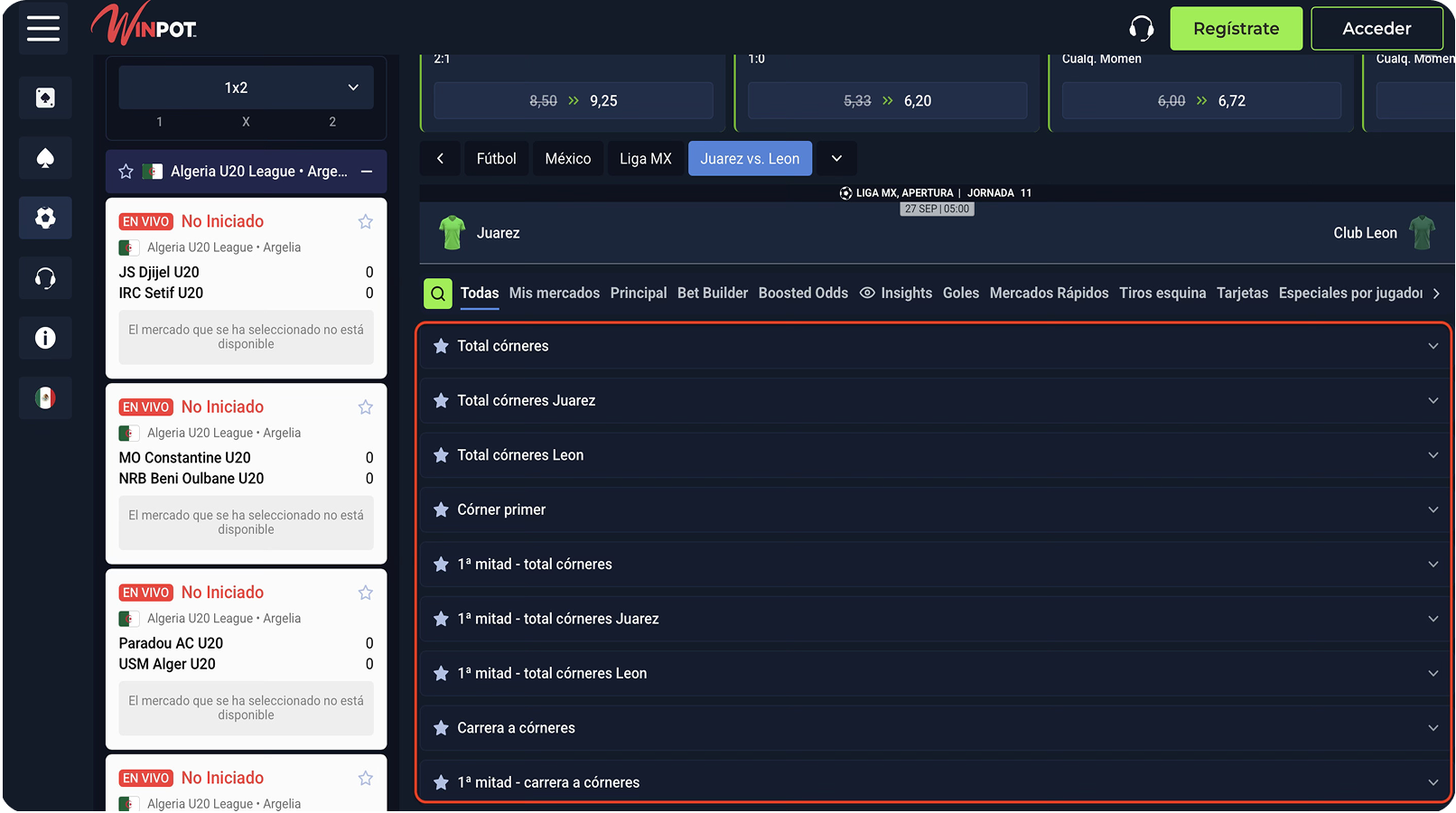Image resolution: width=1456 pixels, height=813 pixels.
Task: Toggle star for Total córneres market
Action: pyautogui.click(x=441, y=346)
